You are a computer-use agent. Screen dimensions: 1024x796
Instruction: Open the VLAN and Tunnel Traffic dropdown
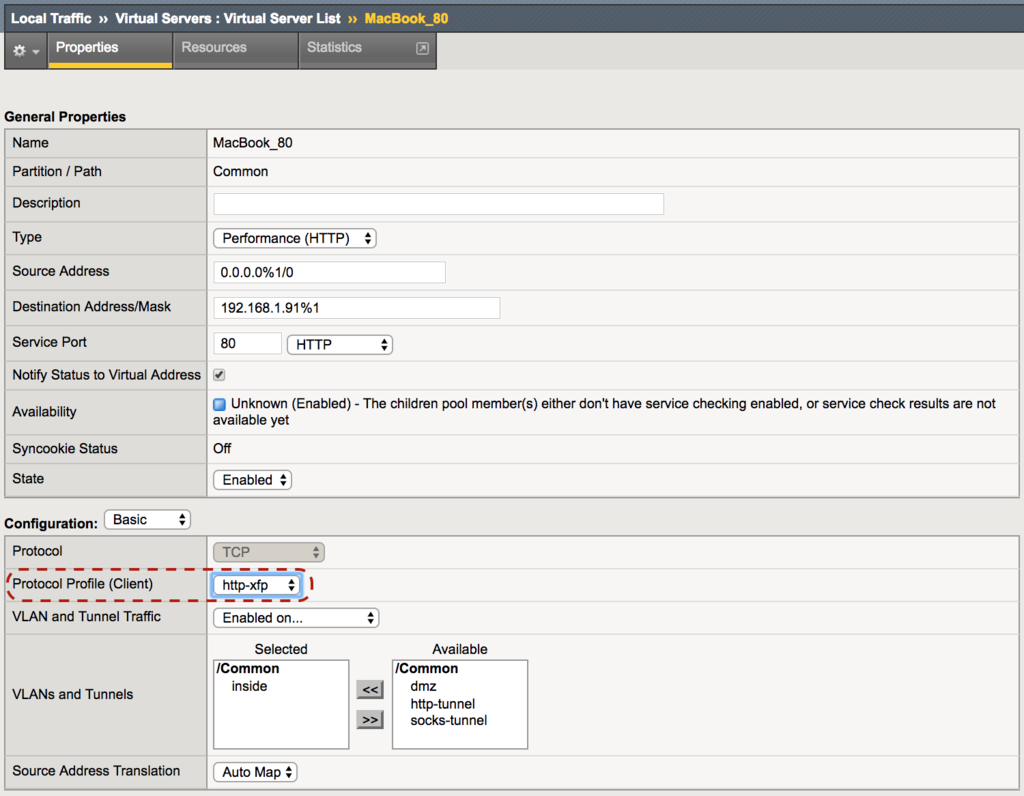click(x=294, y=617)
